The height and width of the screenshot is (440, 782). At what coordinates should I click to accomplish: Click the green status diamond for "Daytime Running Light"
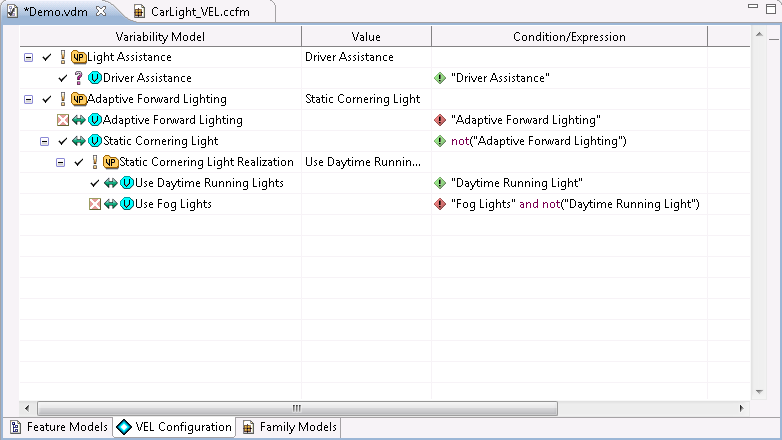(440, 183)
